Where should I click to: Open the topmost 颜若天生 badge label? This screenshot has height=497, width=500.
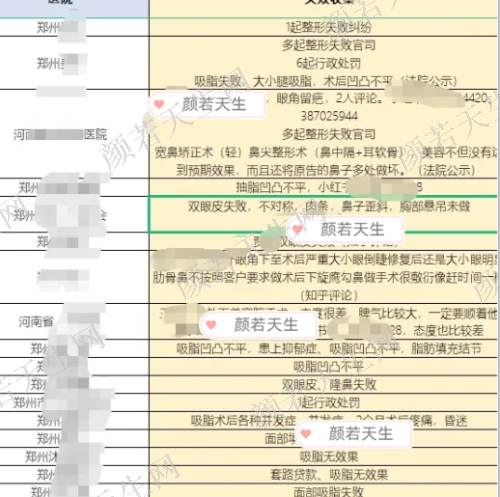[214, 104]
